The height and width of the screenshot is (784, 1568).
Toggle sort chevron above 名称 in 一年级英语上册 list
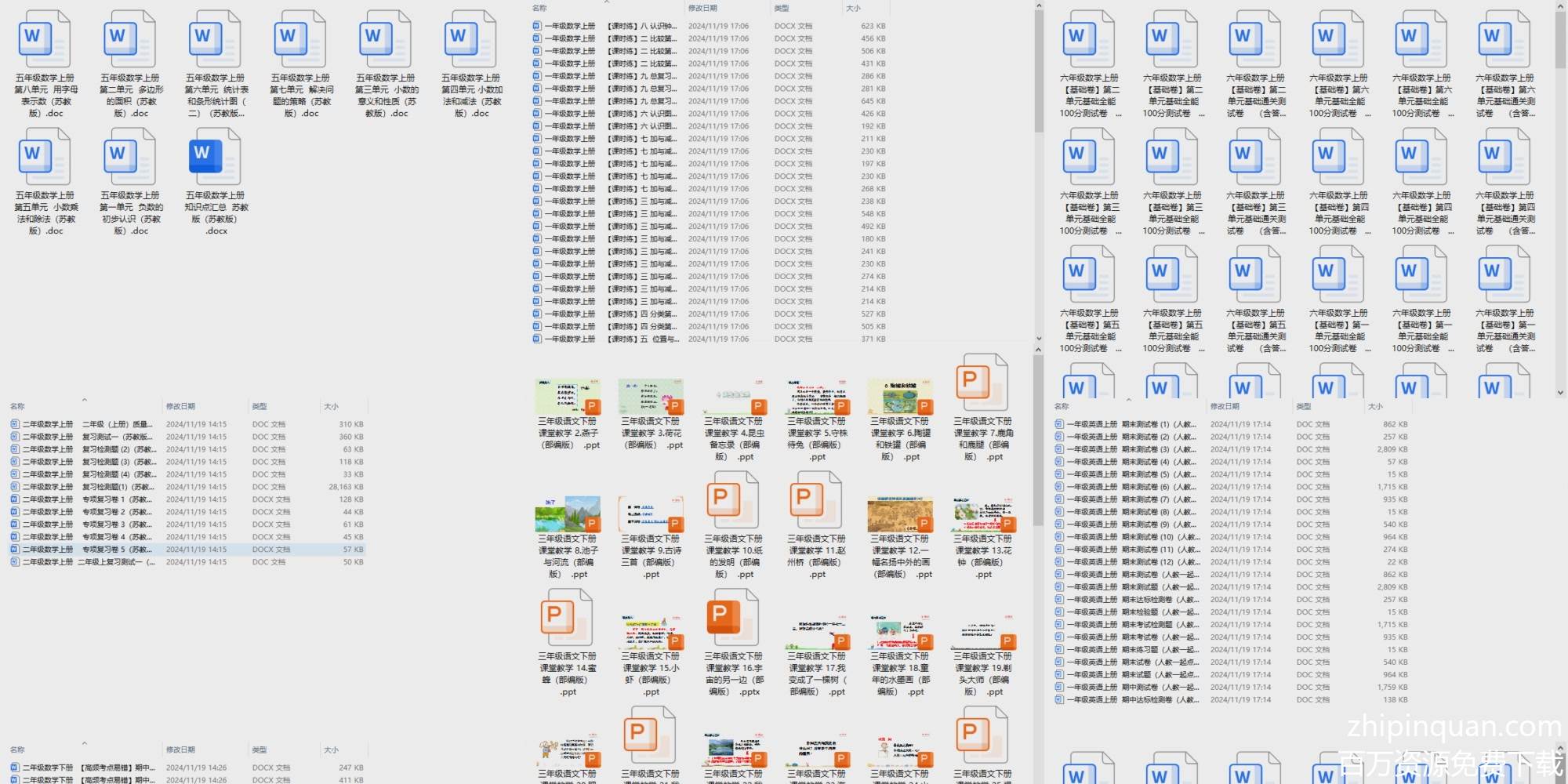click(1128, 399)
